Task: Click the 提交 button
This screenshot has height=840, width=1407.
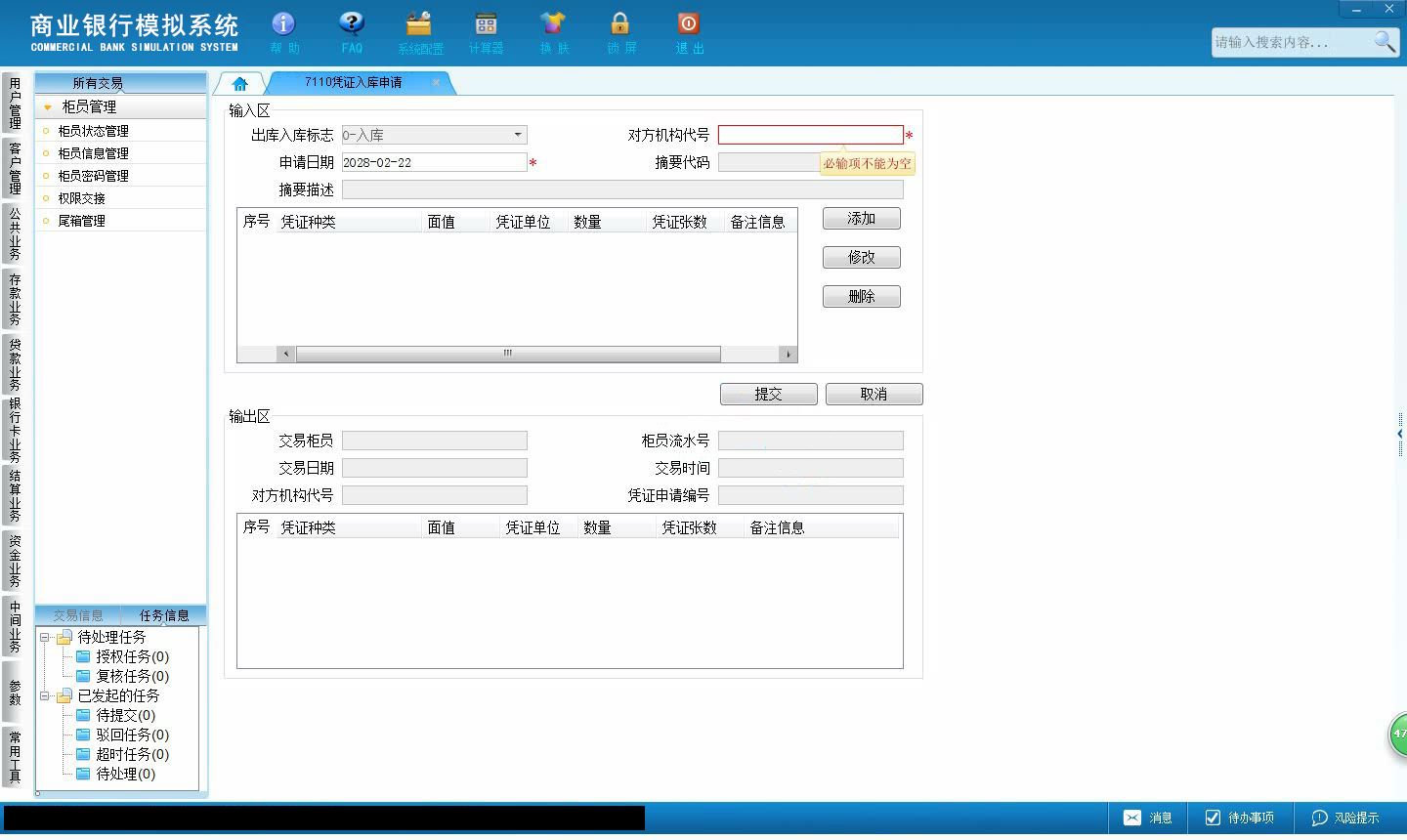Action: [x=769, y=394]
